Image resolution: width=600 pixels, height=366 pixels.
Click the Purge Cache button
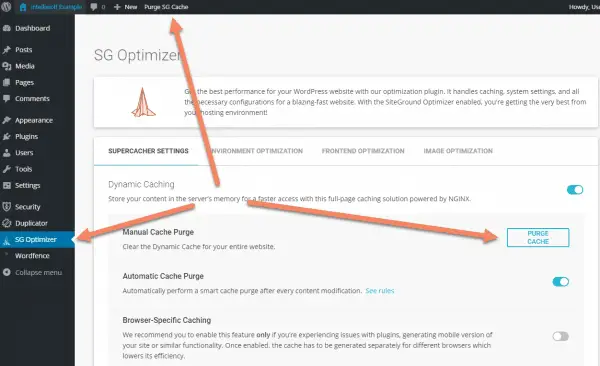tap(538, 237)
